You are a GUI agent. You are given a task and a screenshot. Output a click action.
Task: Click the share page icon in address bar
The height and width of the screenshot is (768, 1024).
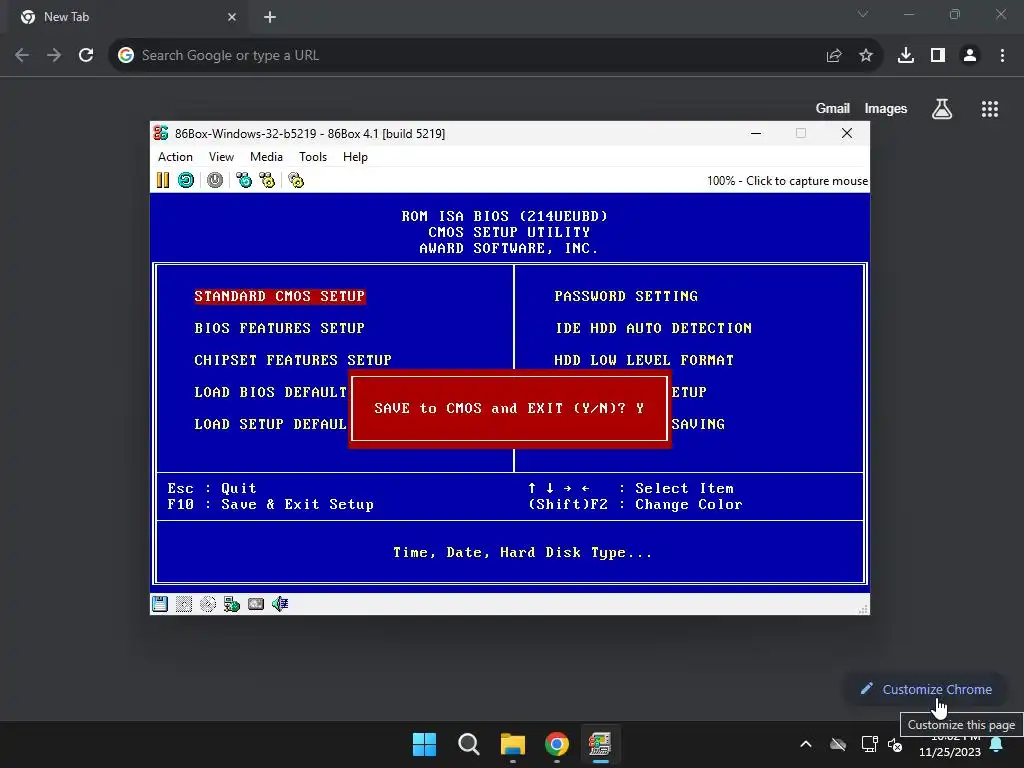(834, 56)
